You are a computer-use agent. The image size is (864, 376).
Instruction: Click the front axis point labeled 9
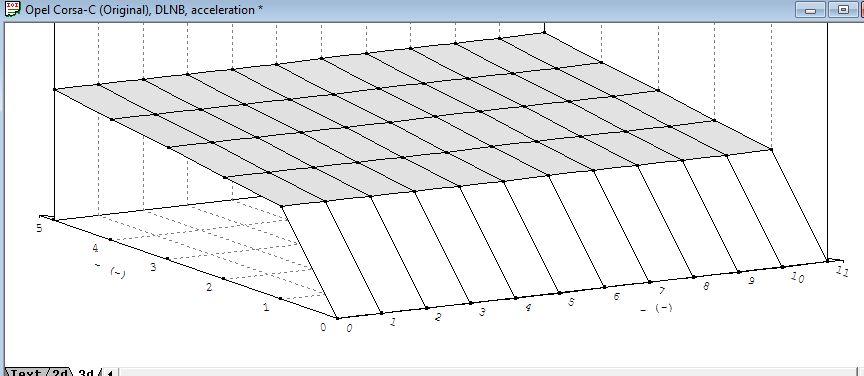[x=738, y=271]
